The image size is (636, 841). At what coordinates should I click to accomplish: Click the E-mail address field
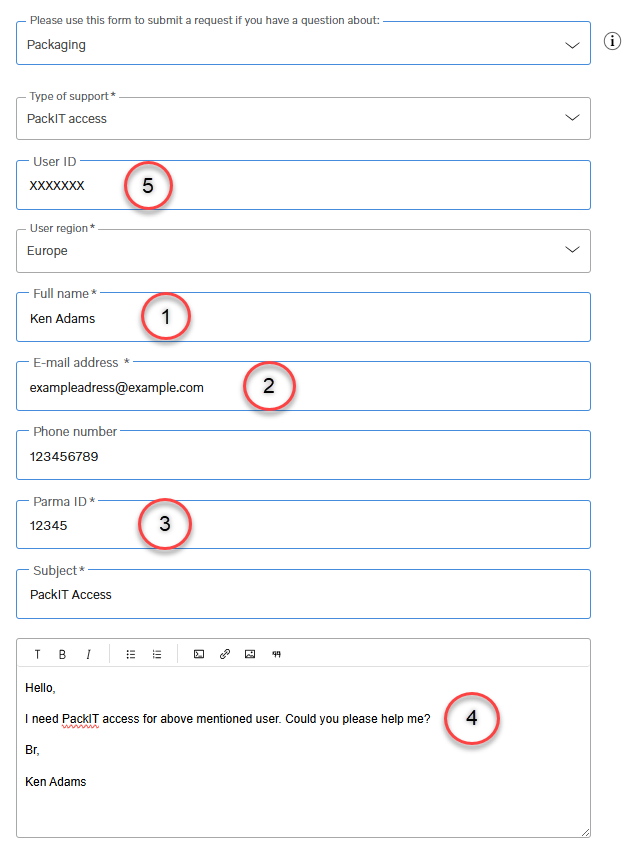pos(304,386)
